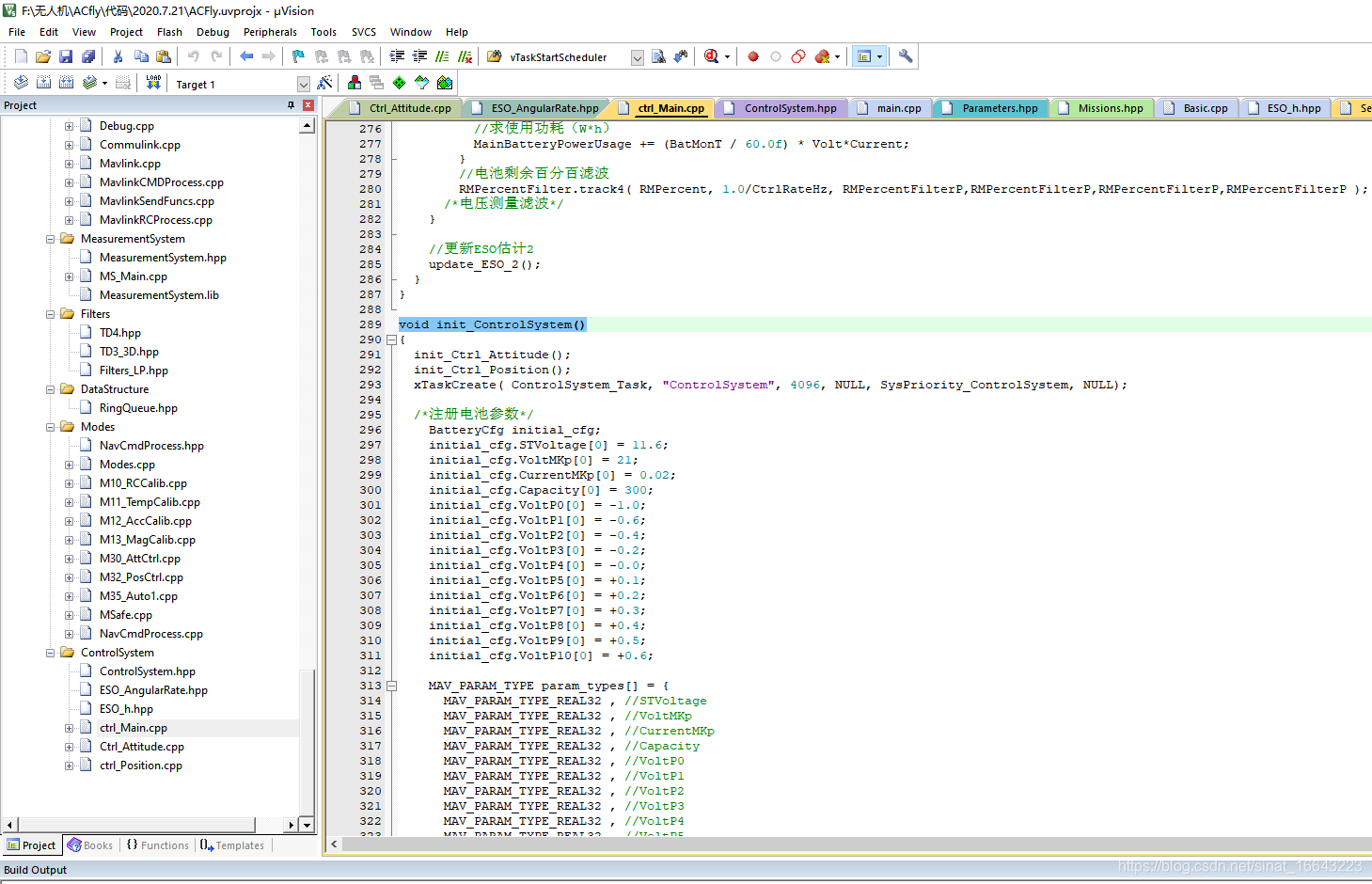Screen dimensions: 1372x884
Task: Select M32_PosCtrl.cpp in project tree
Action: 141,577
